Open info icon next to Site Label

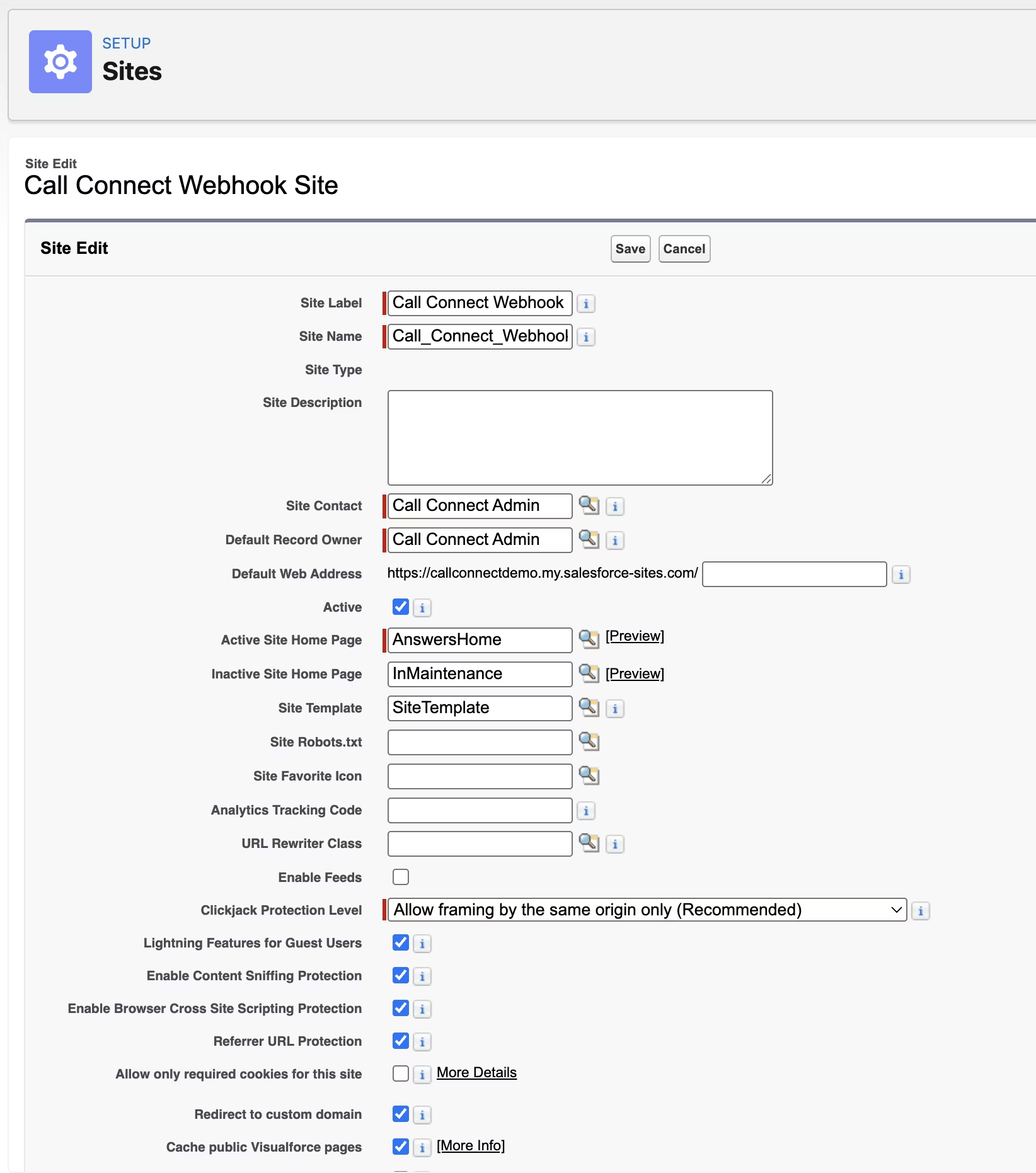(x=586, y=304)
